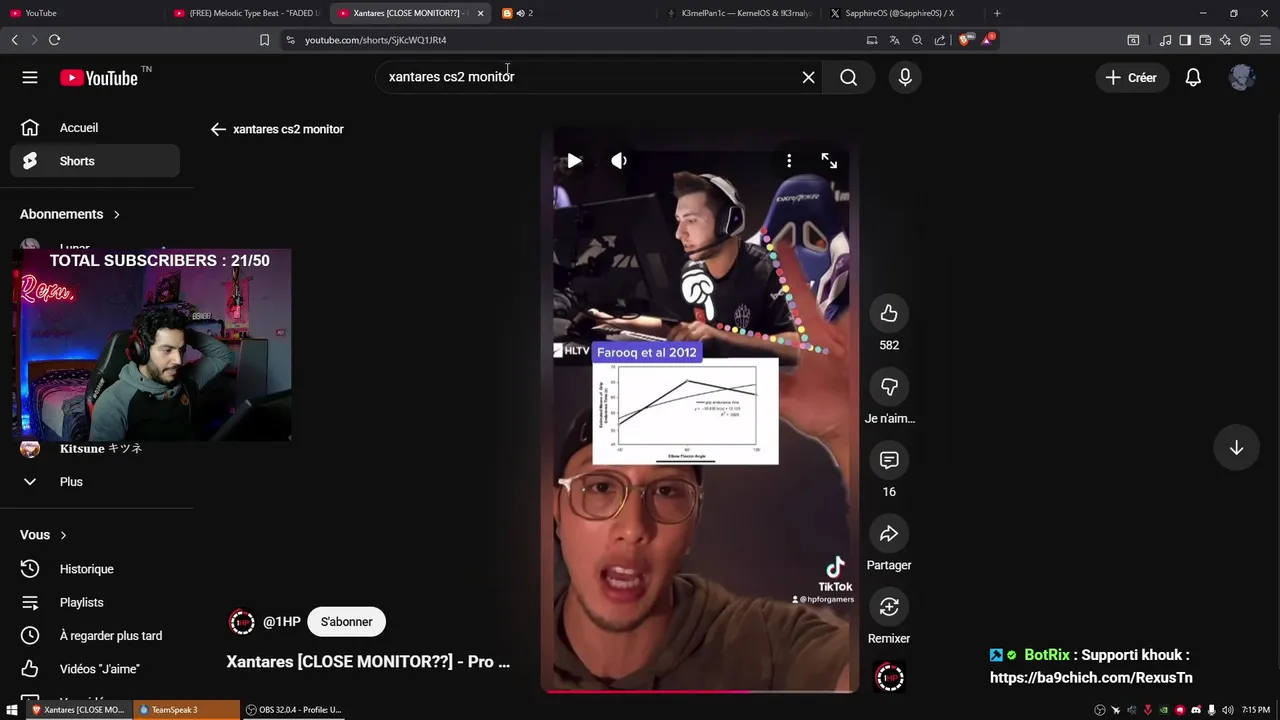Toggle the browser sidebar panel
Screen dimensions: 1280x720
pos(1185,40)
